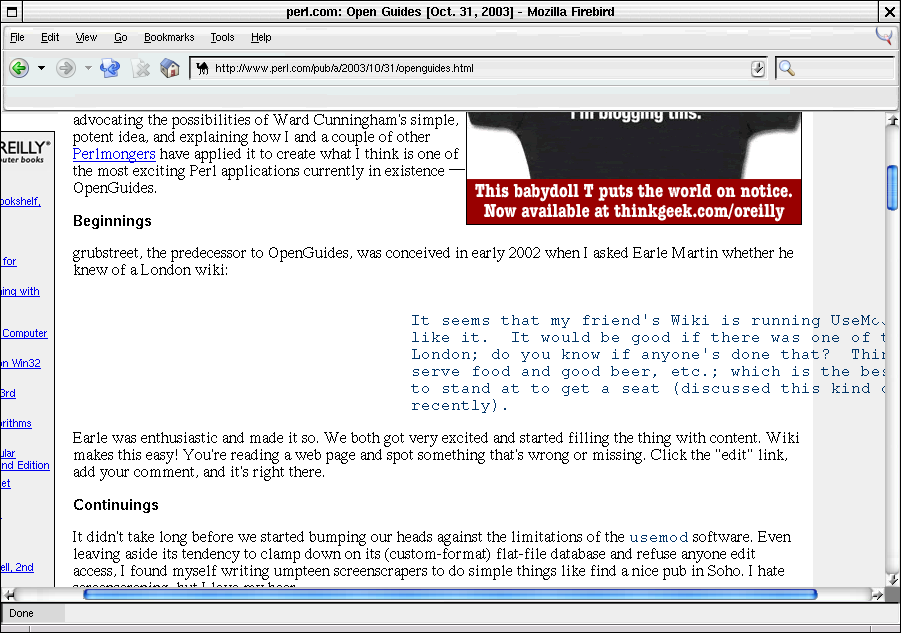Open the '3rd' sidebar link
Image resolution: width=901 pixels, height=633 pixels.
tap(8, 393)
